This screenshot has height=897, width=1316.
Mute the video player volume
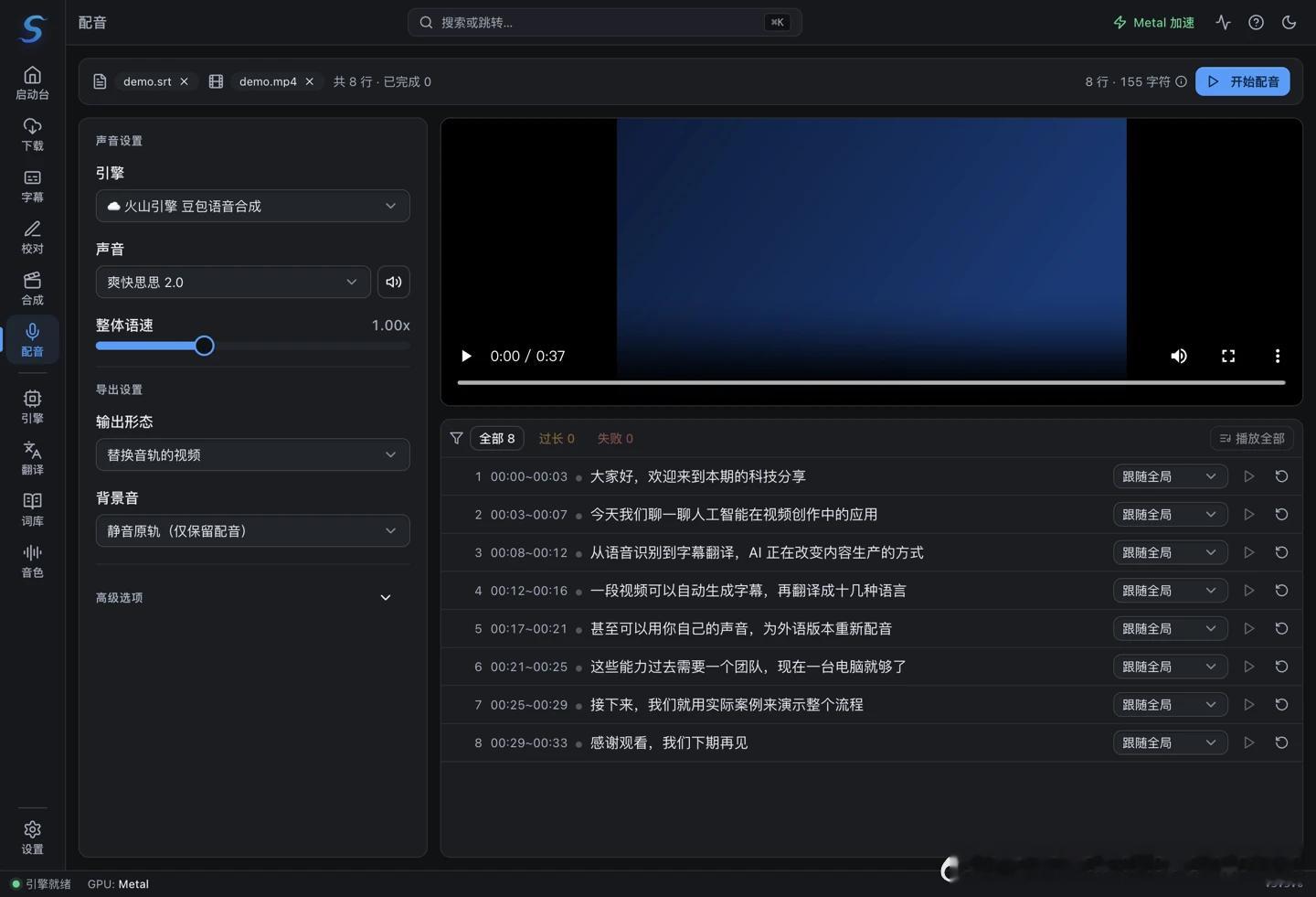click(x=1179, y=356)
